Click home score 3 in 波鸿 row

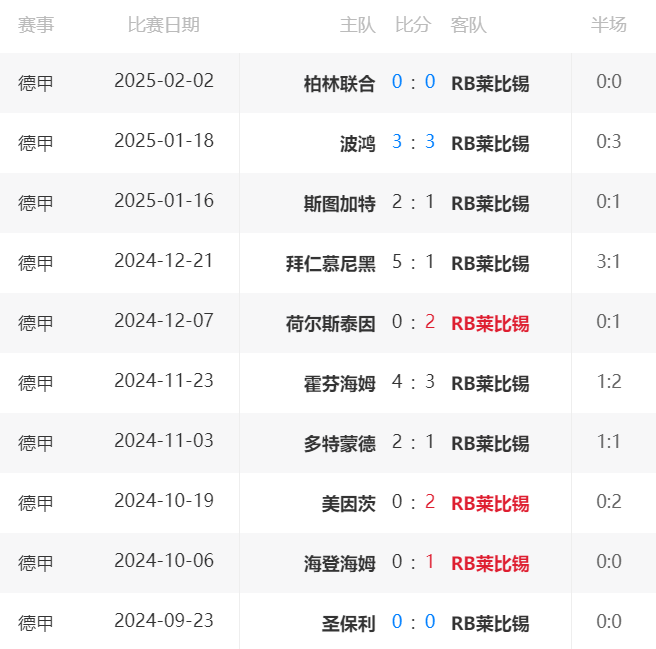tap(397, 141)
